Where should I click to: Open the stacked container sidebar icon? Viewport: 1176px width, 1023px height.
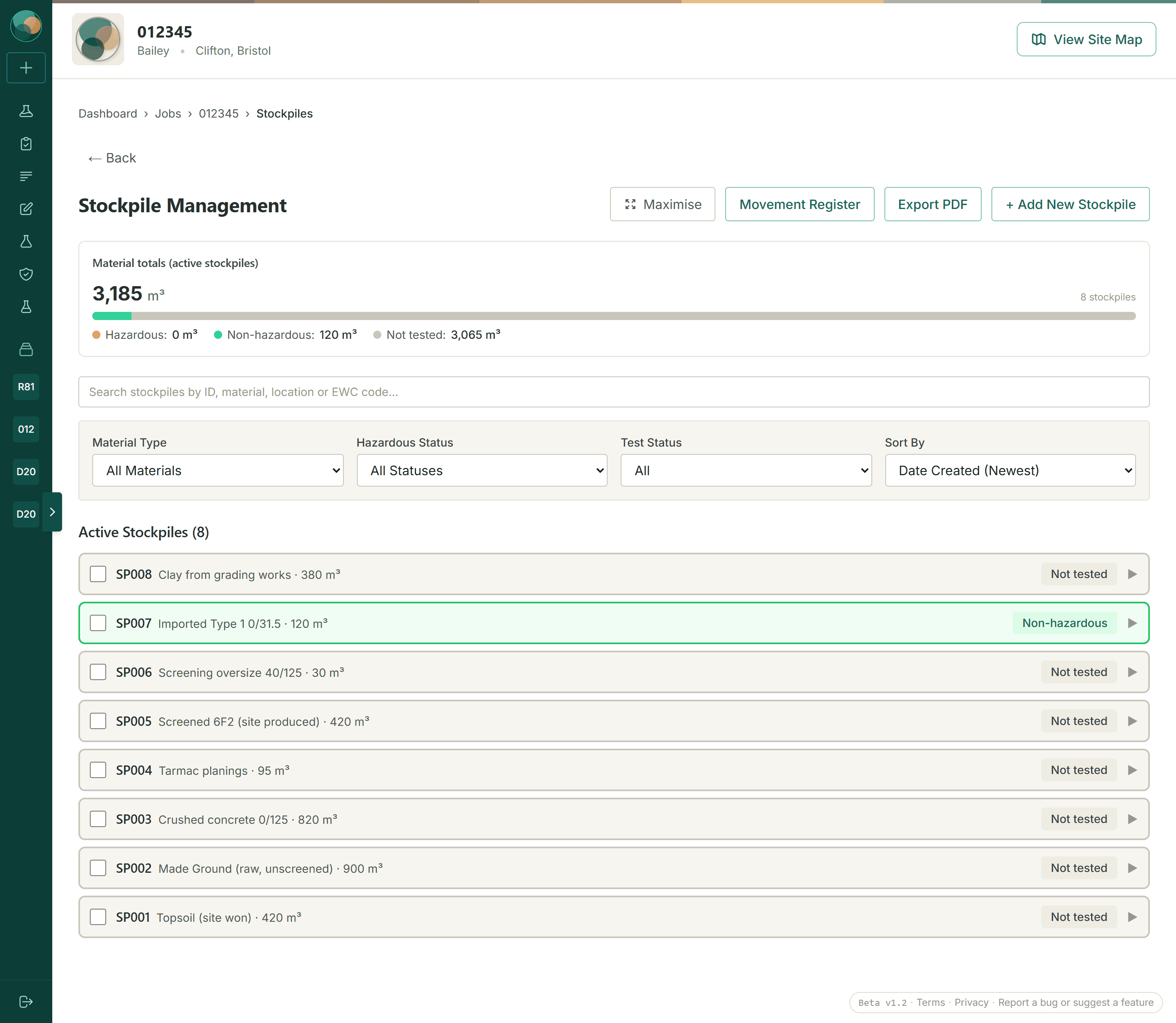click(x=26, y=349)
